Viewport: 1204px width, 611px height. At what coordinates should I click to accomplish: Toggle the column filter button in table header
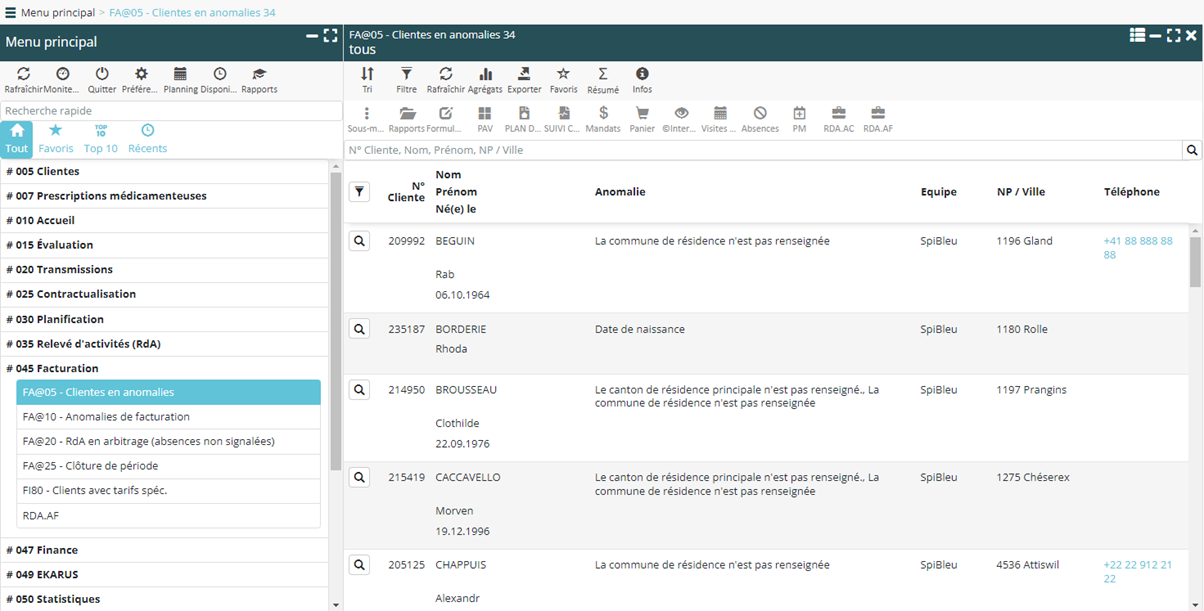[360, 192]
